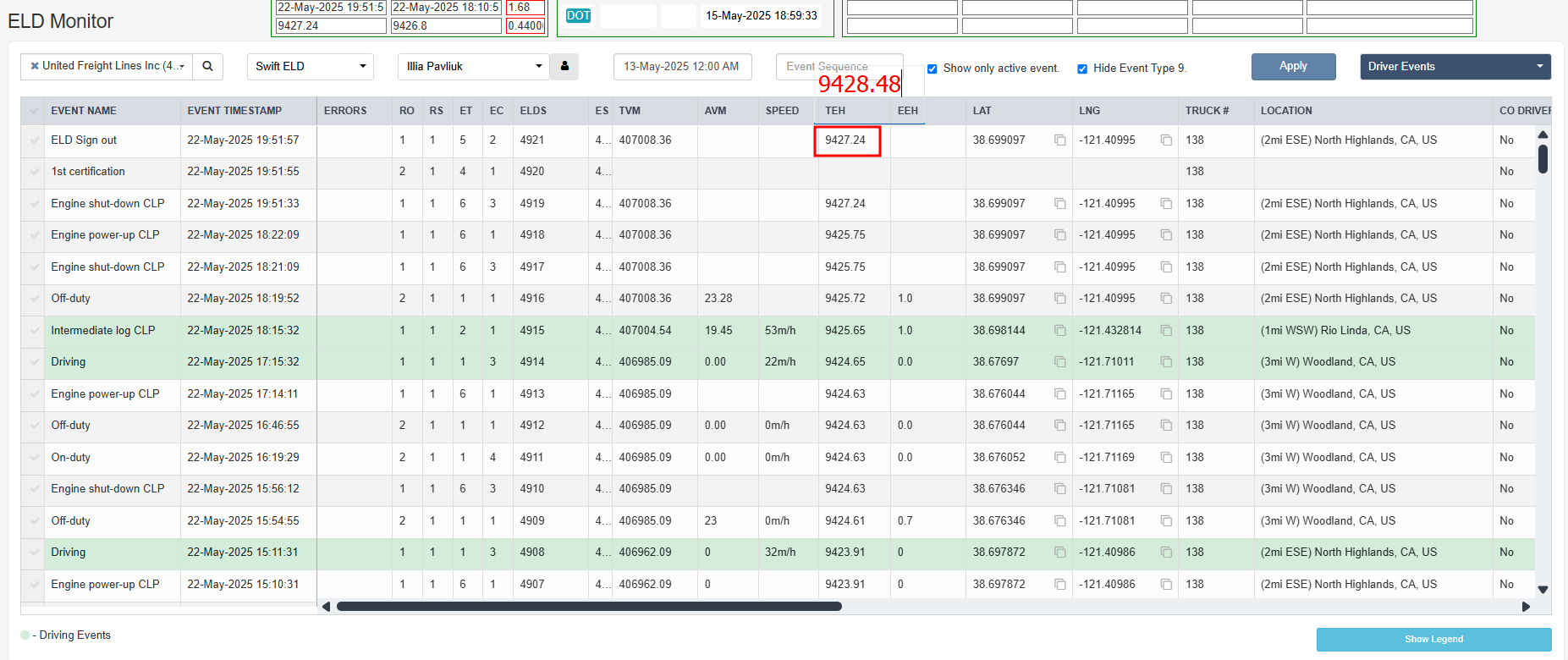Open the Illia Pavliuk driver dropdown
The image size is (1568, 660).
tap(474, 66)
